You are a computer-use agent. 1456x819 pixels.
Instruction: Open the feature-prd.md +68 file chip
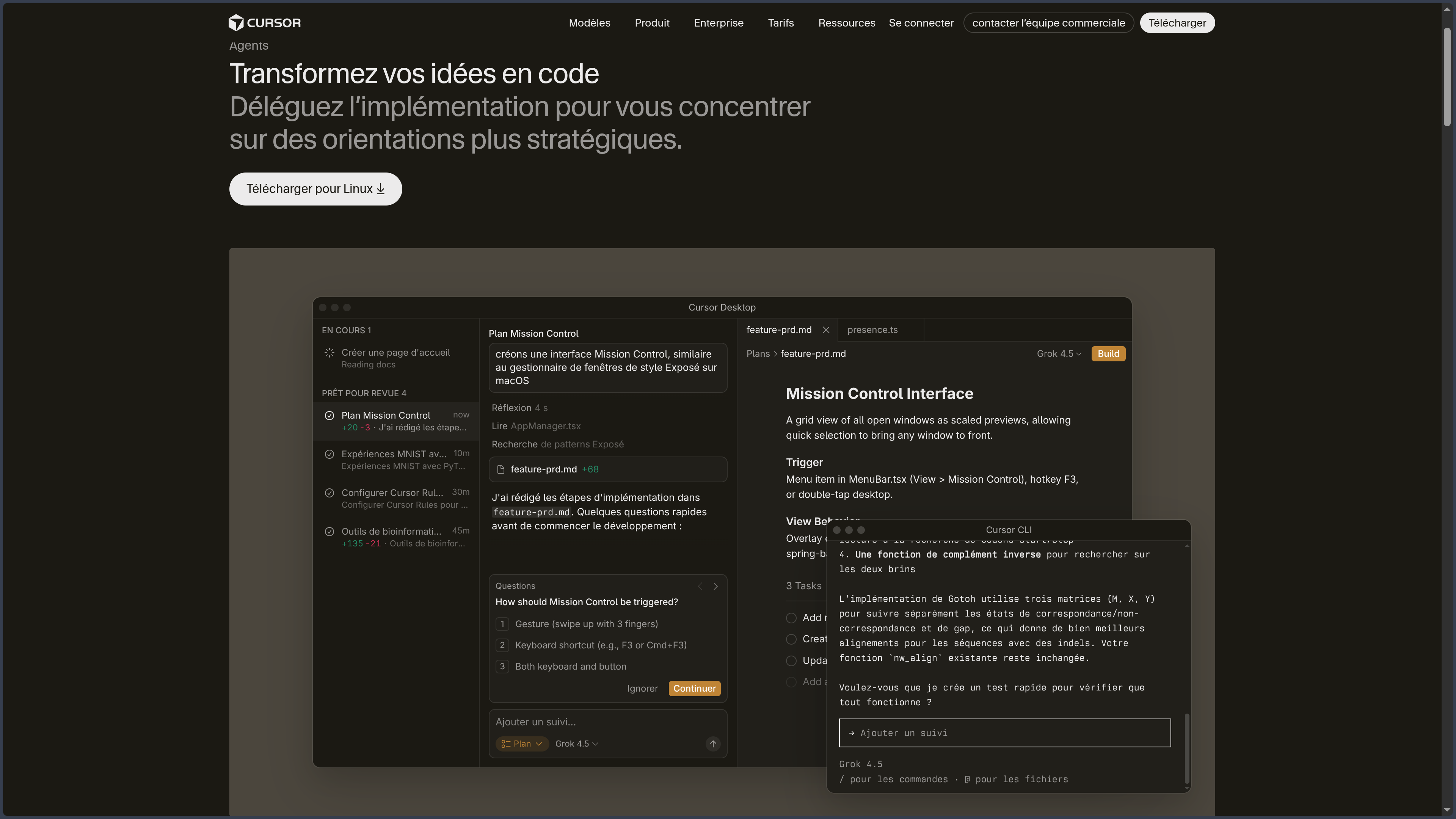pos(607,470)
